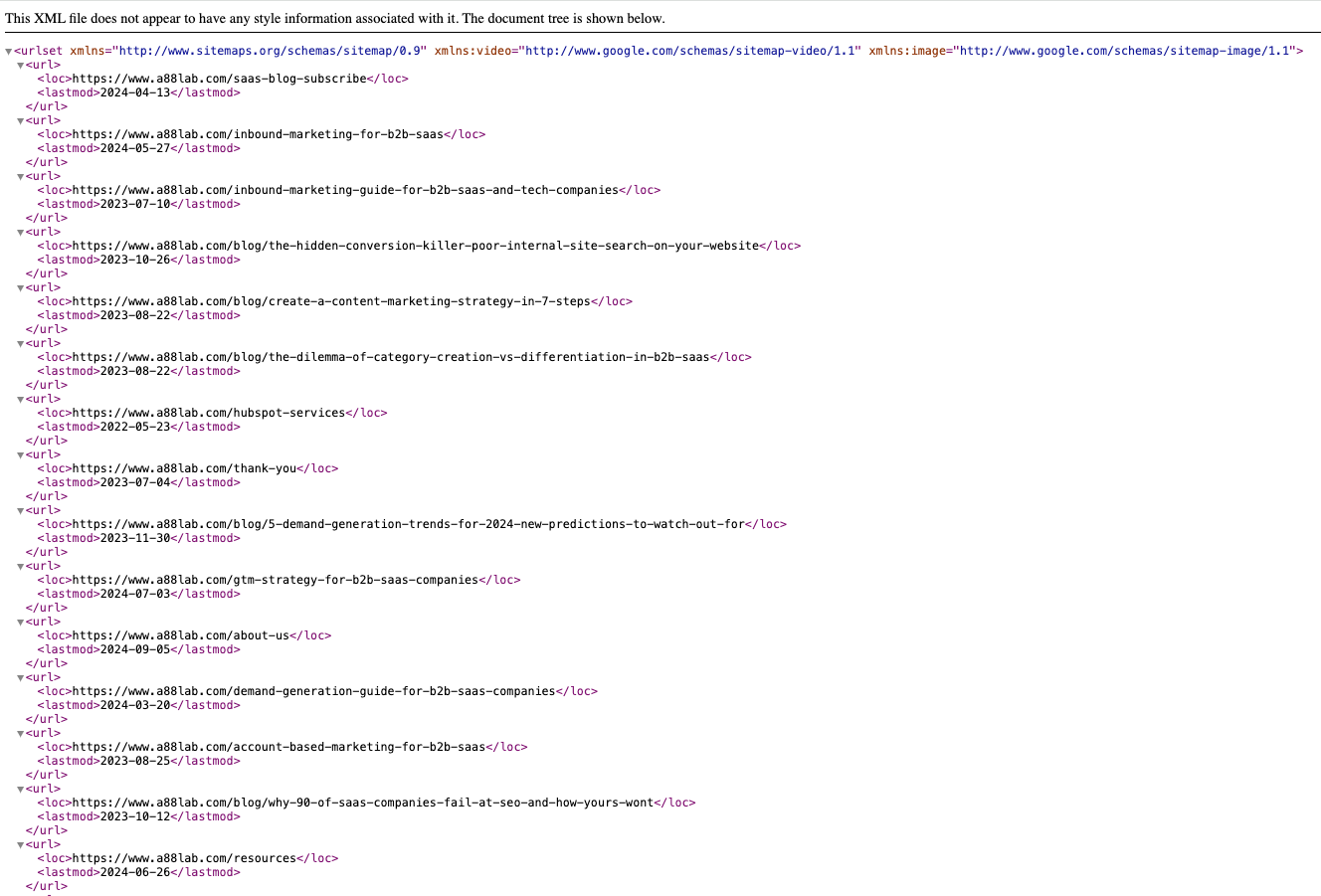Click the 'This XML file does not appear' notice
The height and width of the screenshot is (896, 1321).
(335, 19)
